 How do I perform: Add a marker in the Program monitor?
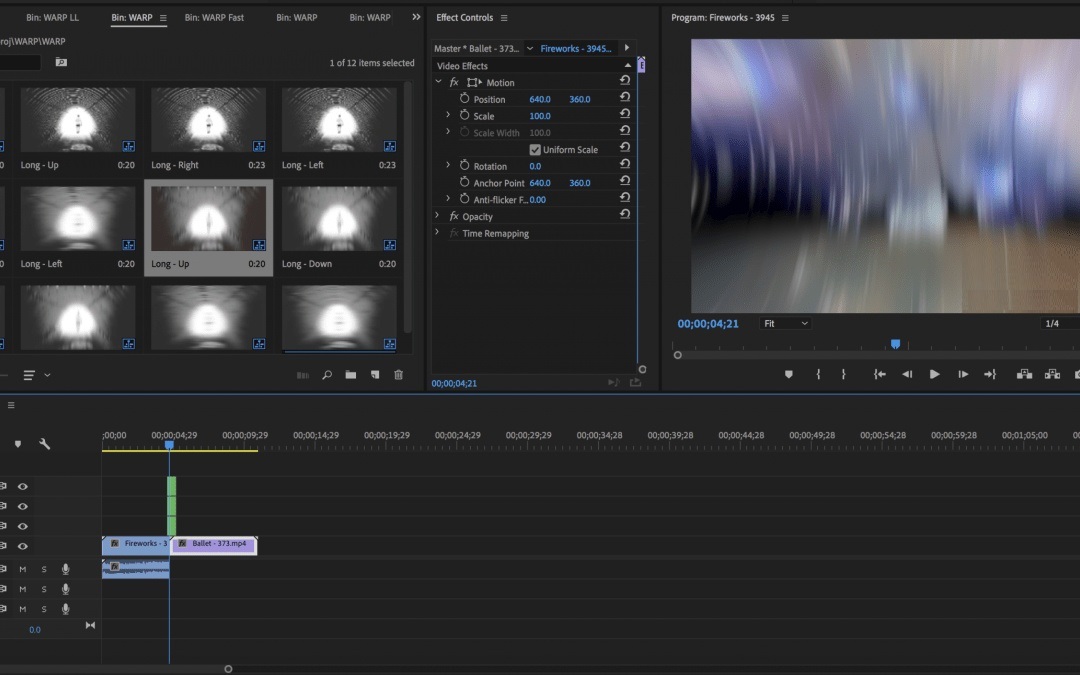click(789, 374)
